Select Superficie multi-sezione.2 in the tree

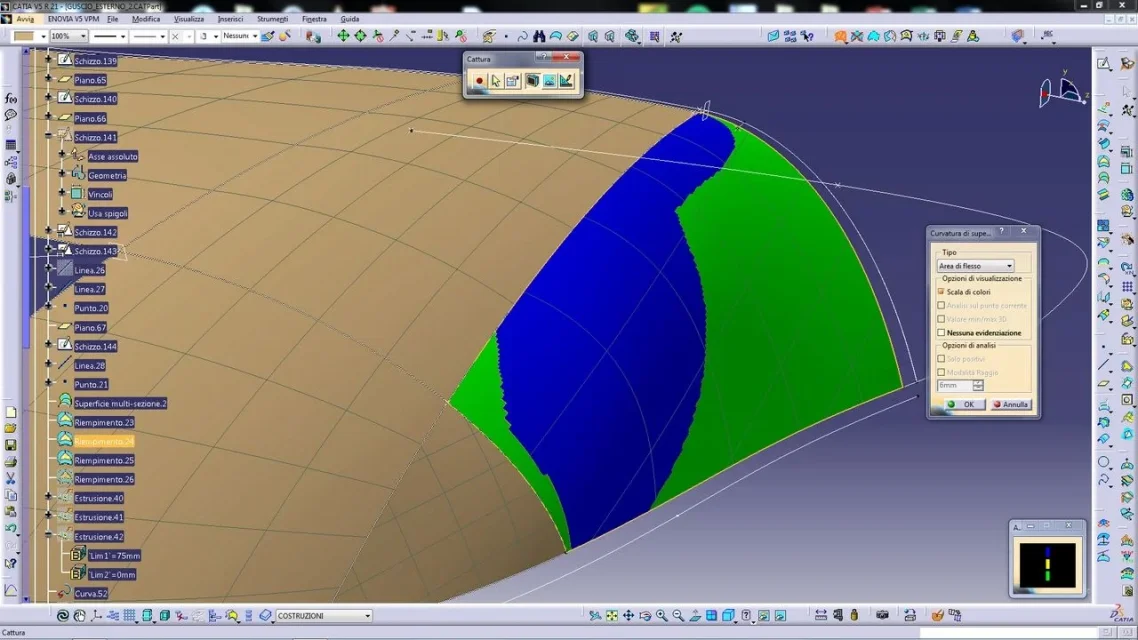coord(120,403)
